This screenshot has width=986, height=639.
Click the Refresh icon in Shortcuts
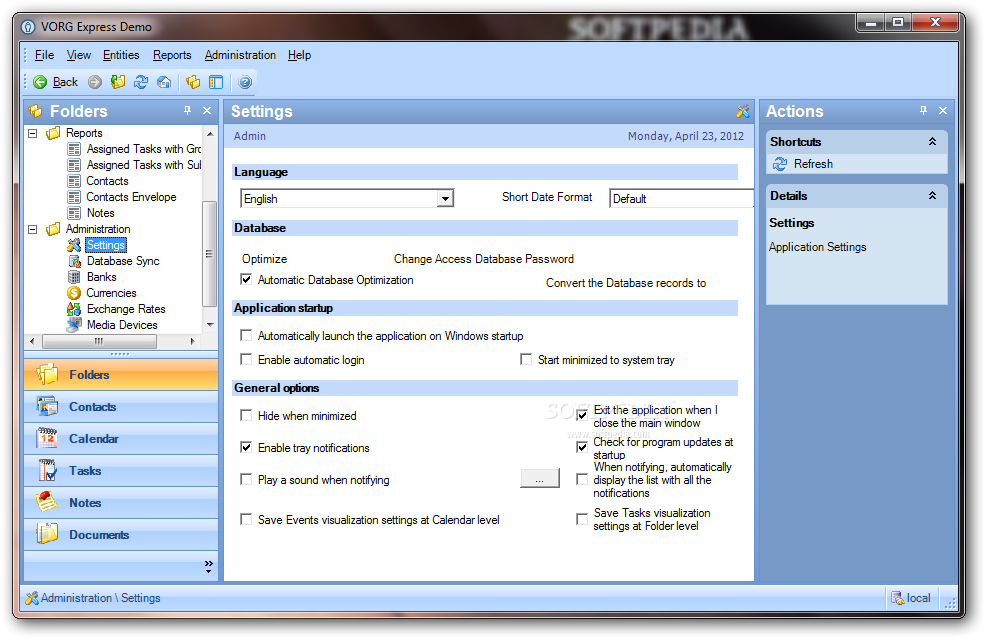[x=780, y=164]
